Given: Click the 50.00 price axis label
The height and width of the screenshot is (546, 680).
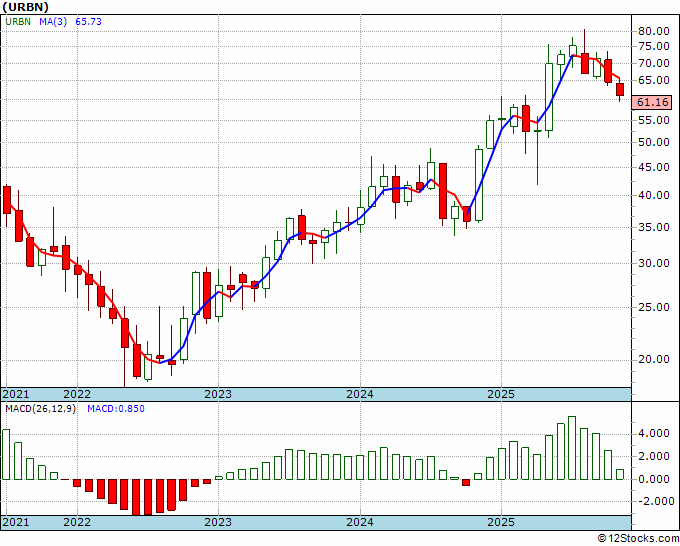Looking at the screenshot, I should tap(654, 142).
